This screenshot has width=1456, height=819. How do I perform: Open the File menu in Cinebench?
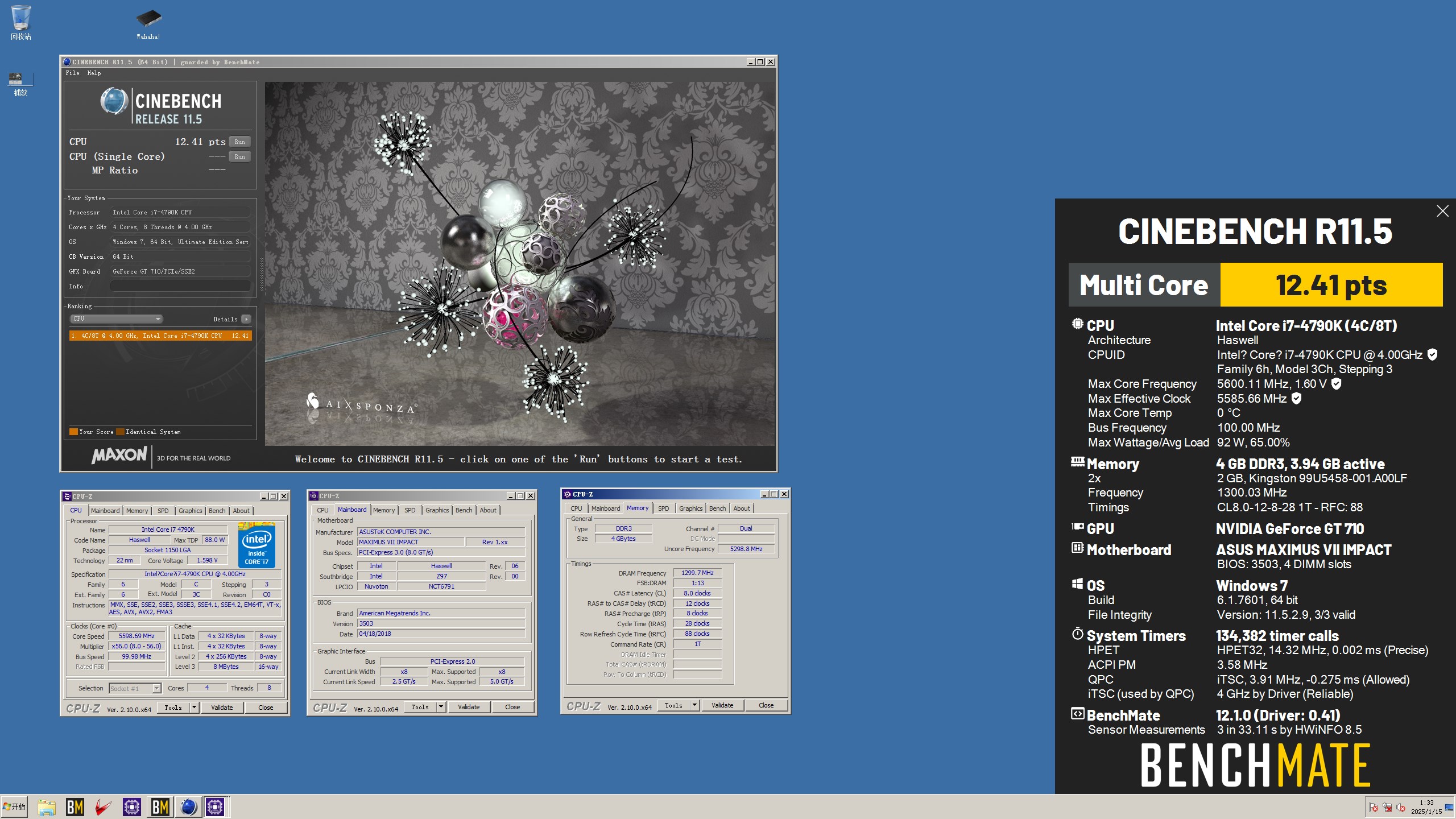click(72, 73)
